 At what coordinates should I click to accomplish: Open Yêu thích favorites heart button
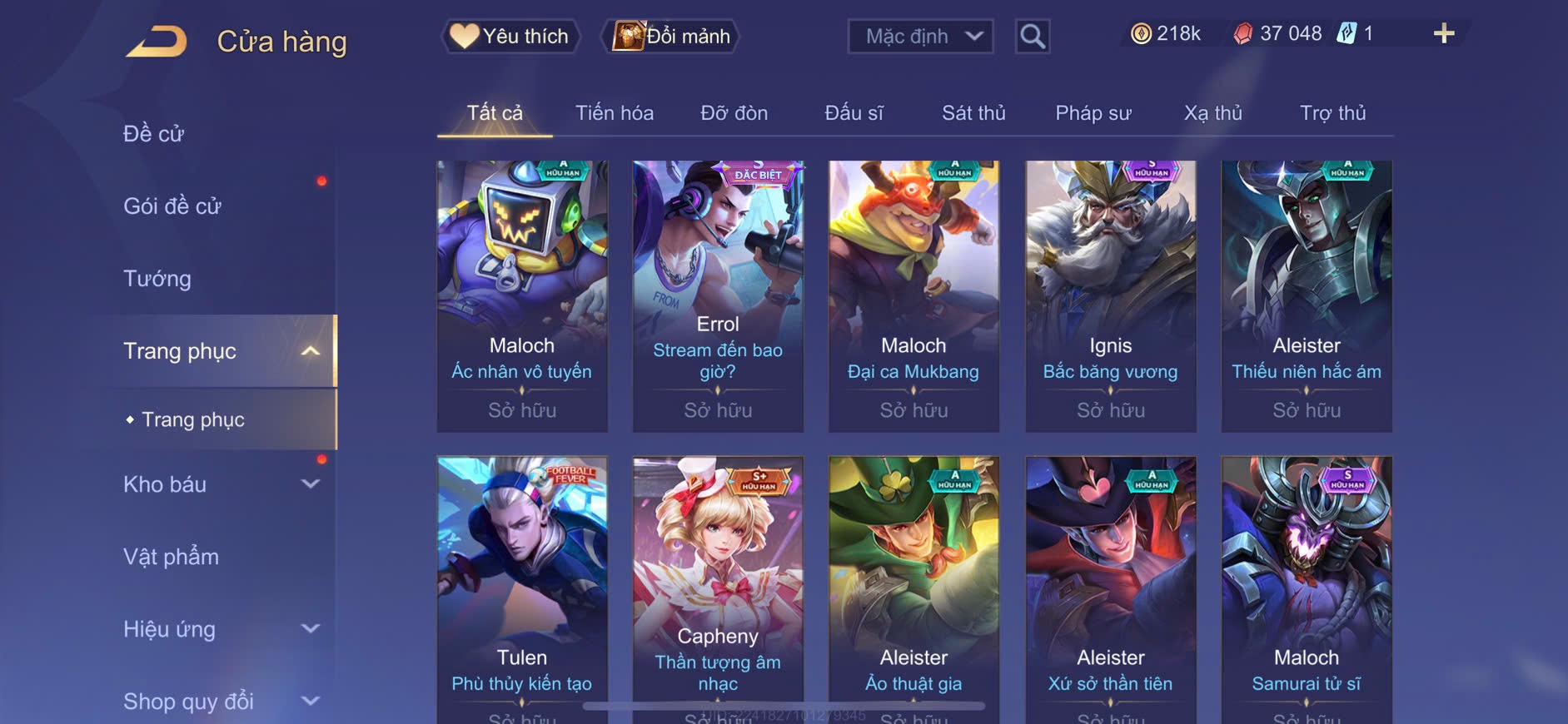point(509,36)
